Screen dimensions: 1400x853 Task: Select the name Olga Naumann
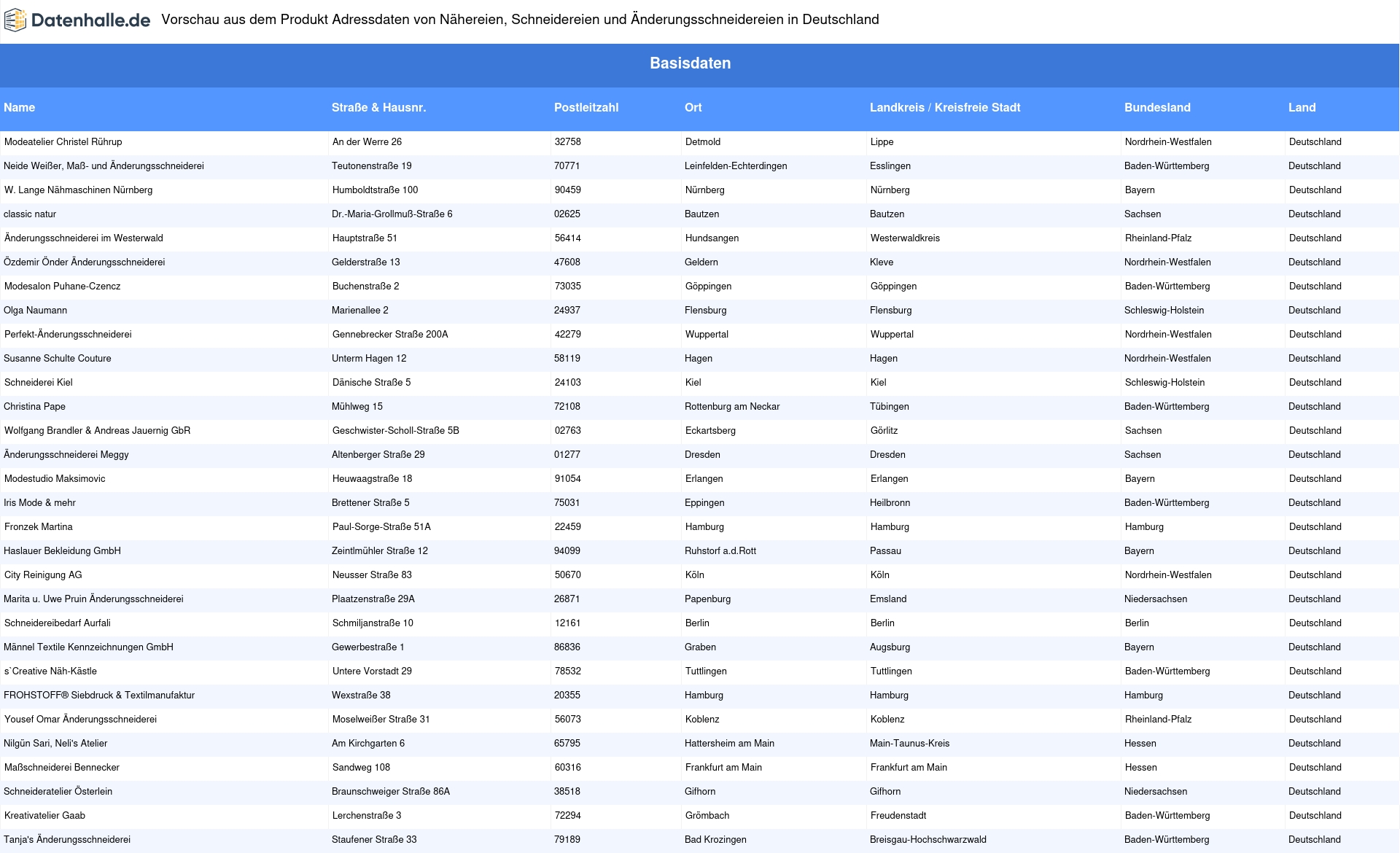(x=36, y=310)
